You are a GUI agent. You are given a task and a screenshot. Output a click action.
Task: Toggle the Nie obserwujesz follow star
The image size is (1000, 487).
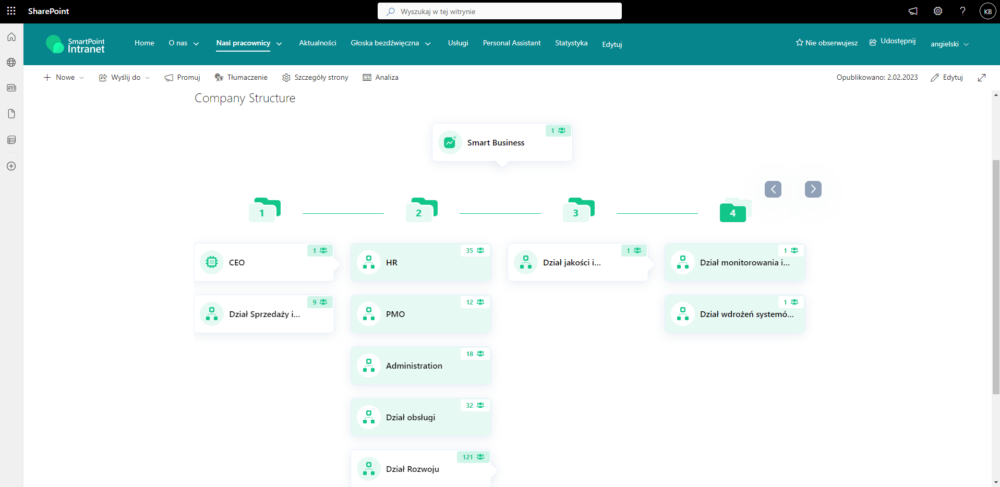click(x=826, y=43)
